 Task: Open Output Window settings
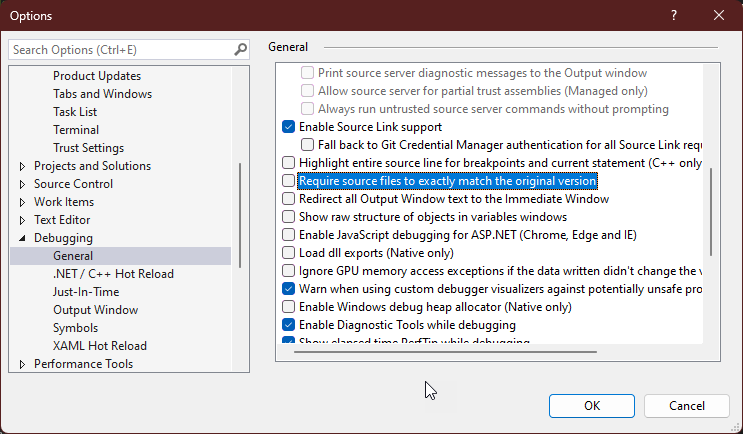point(95,310)
